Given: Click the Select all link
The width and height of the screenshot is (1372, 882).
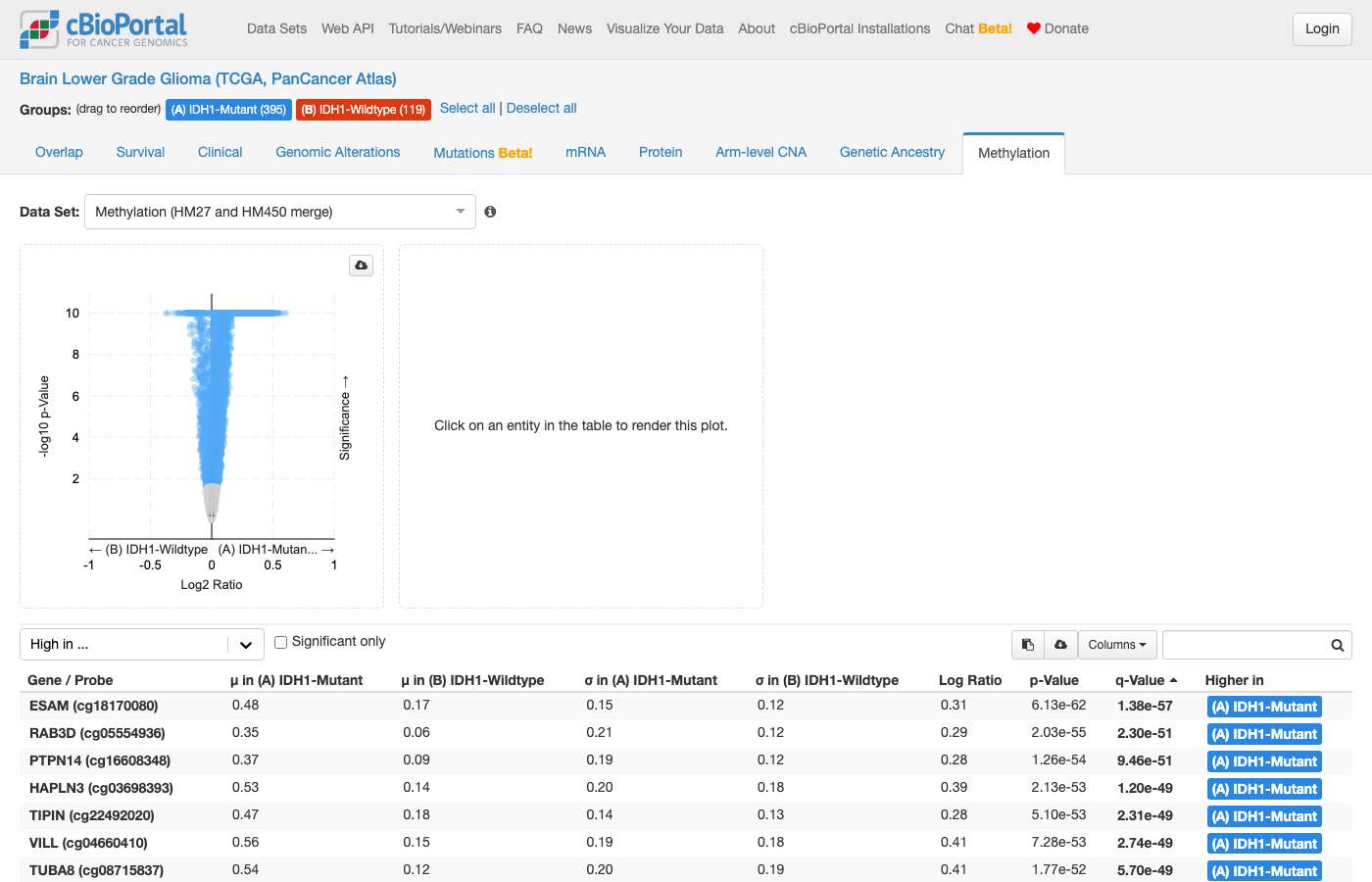Looking at the screenshot, I should 467,109.
